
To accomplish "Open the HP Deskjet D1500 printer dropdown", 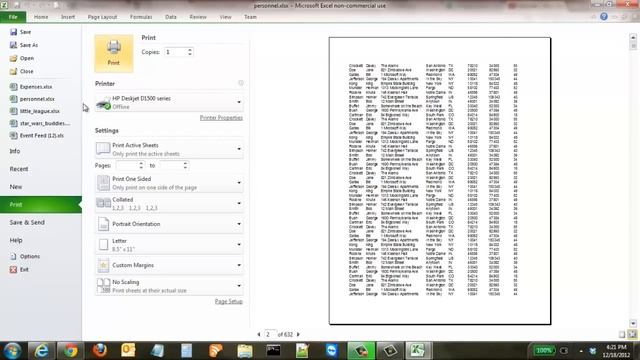I will (169, 102).
